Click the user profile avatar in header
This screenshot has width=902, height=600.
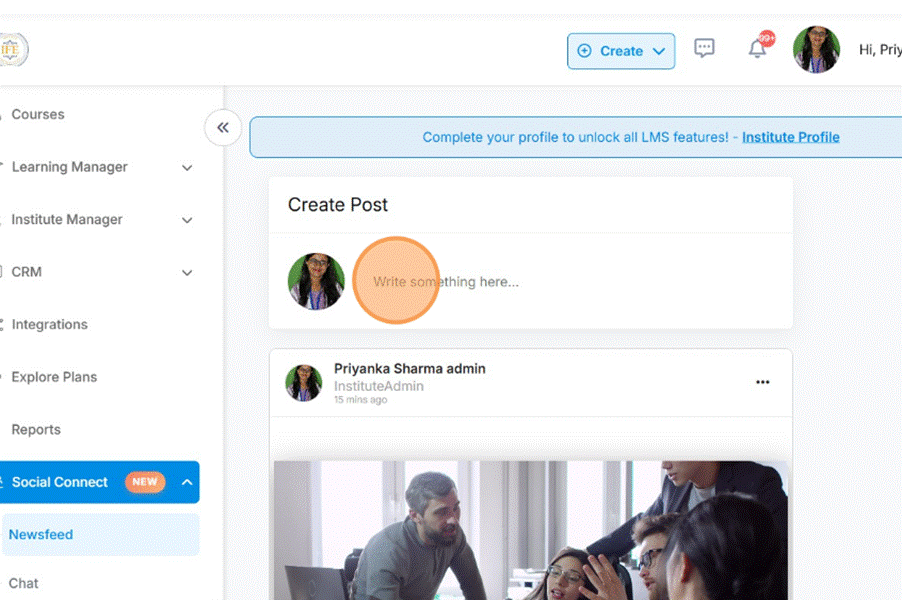[816, 50]
